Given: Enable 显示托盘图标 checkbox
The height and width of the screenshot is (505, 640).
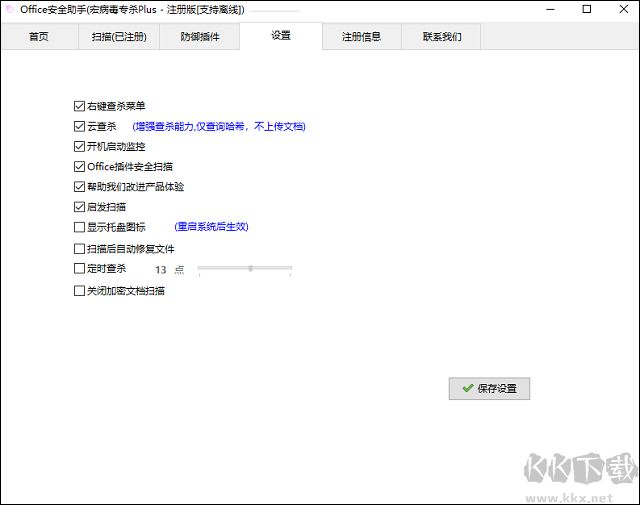Looking at the screenshot, I should click(x=79, y=227).
